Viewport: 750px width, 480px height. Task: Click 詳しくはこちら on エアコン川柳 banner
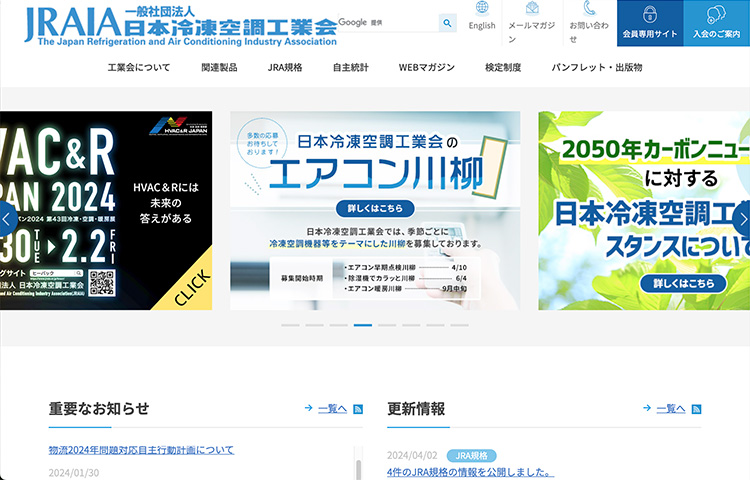375,208
